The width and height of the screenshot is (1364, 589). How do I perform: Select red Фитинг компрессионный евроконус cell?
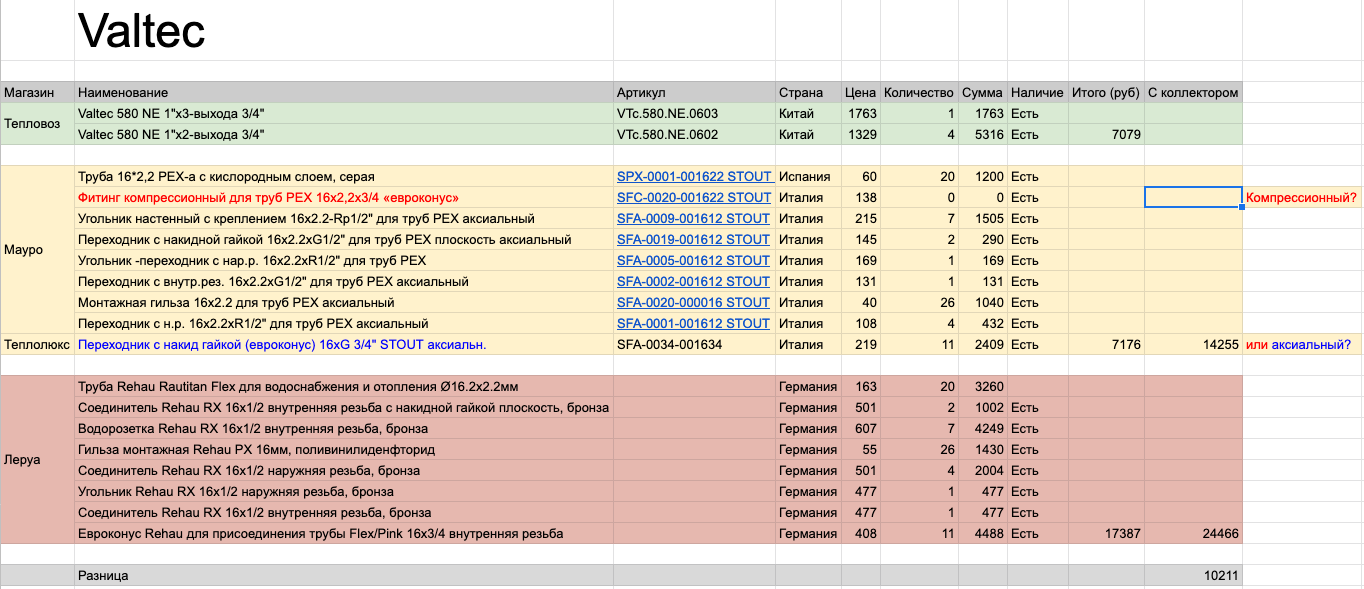[x=344, y=197]
